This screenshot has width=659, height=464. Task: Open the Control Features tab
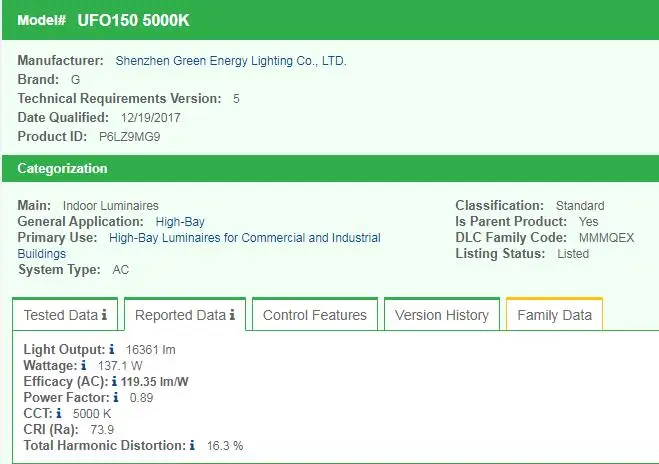coord(314,315)
